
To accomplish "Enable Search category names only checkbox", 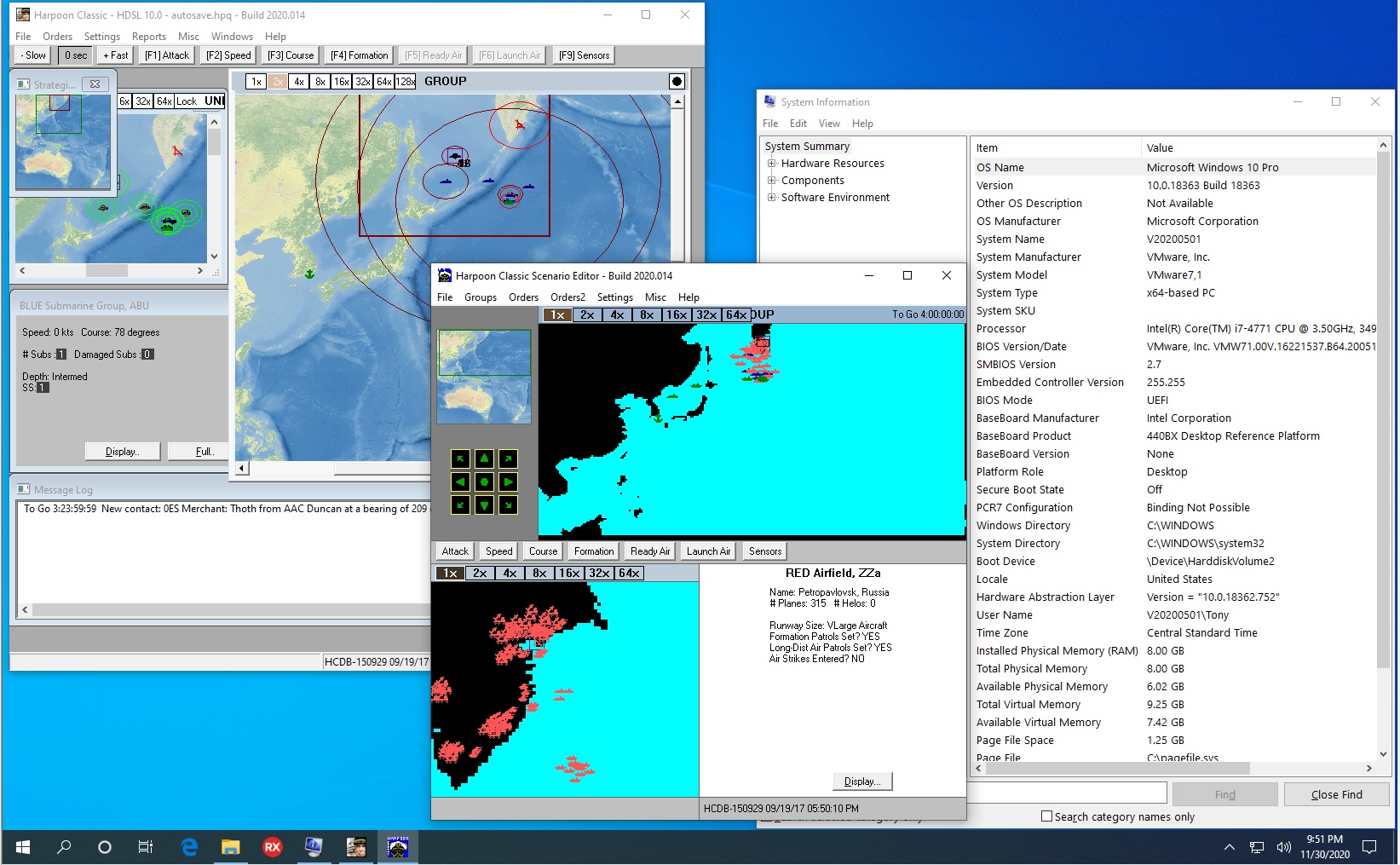I will [1046, 816].
